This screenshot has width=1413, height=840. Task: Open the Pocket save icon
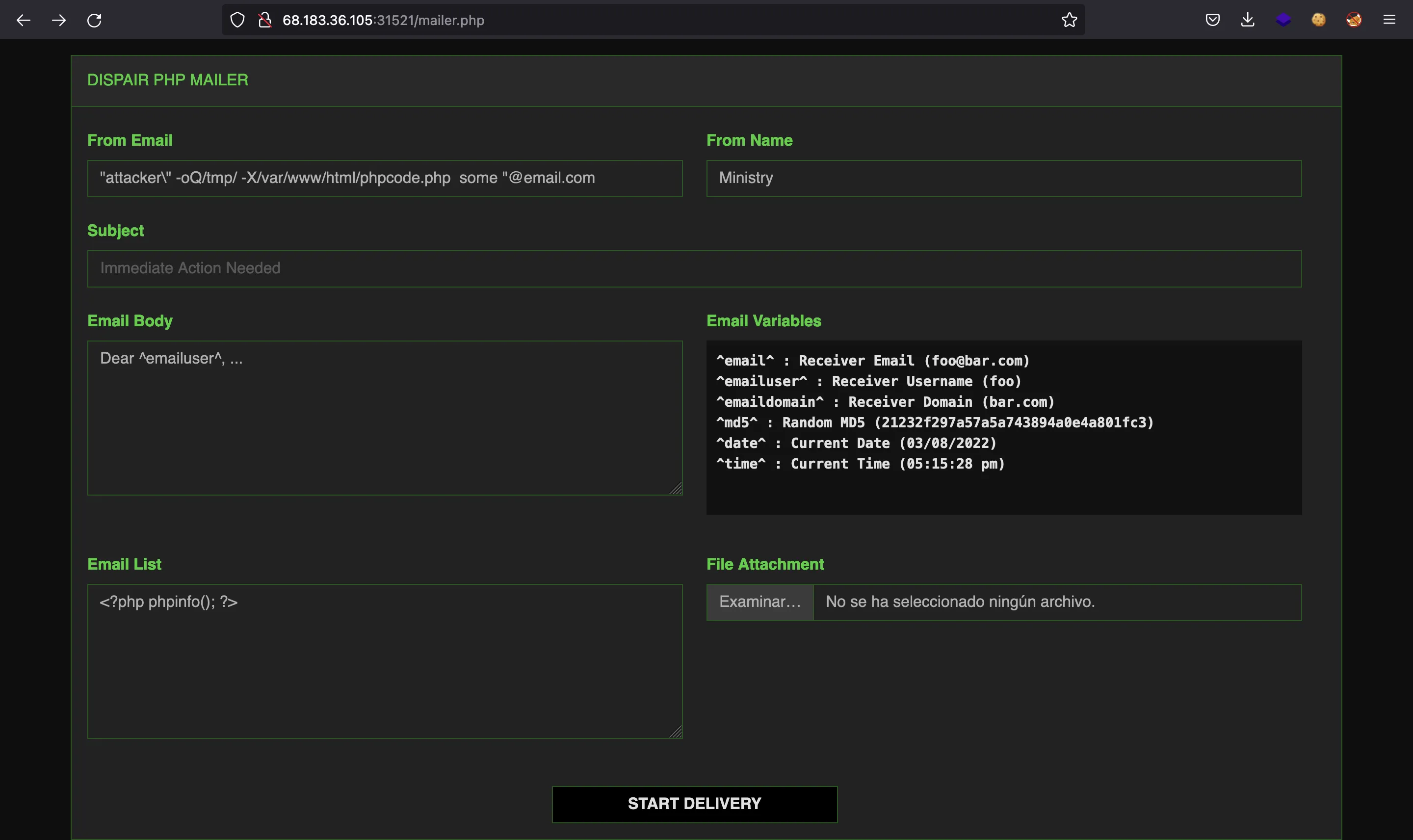[1212, 20]
